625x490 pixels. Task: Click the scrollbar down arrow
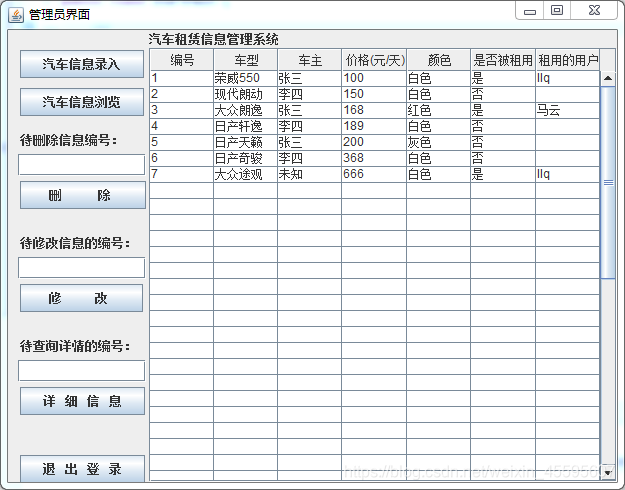tap(608, 473)
